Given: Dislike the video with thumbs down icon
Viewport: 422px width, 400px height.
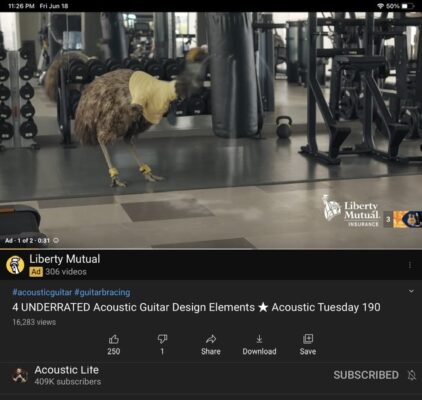Looking at the screenshot, I should pyautogui.click(x=162, y=339).
